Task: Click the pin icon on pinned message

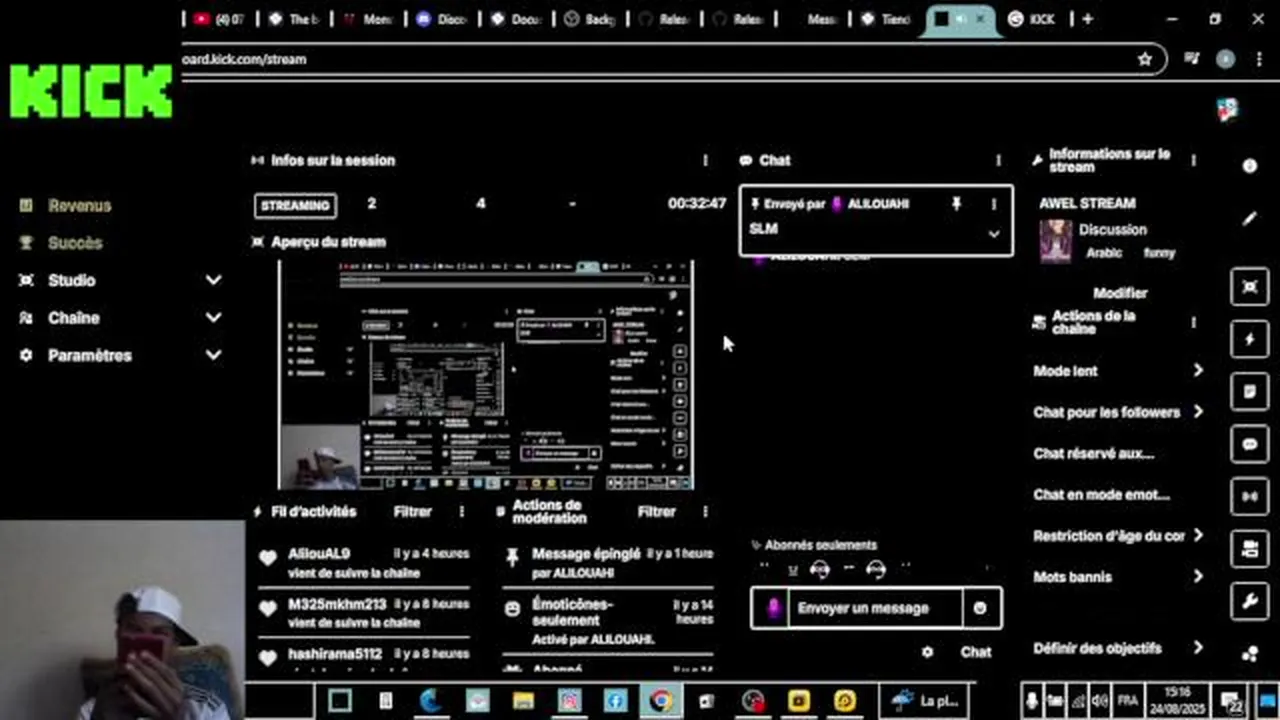Action: point(956,204)
